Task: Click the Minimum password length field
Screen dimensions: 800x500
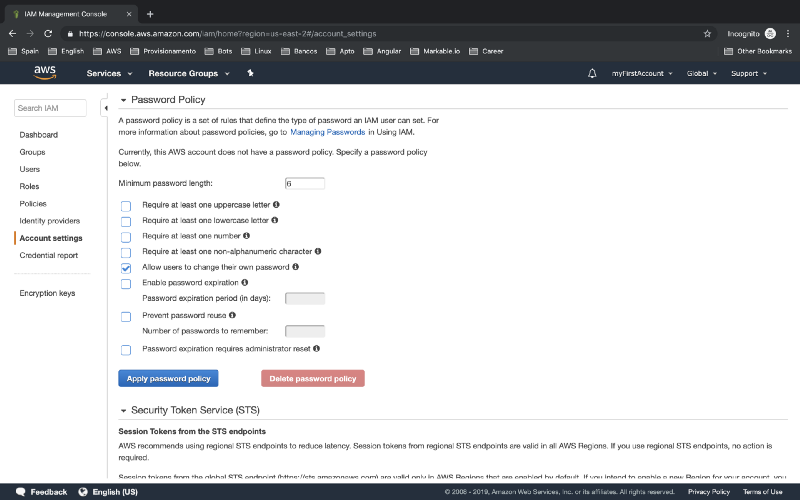Action: pyautogui.click(x=305, y=183)
